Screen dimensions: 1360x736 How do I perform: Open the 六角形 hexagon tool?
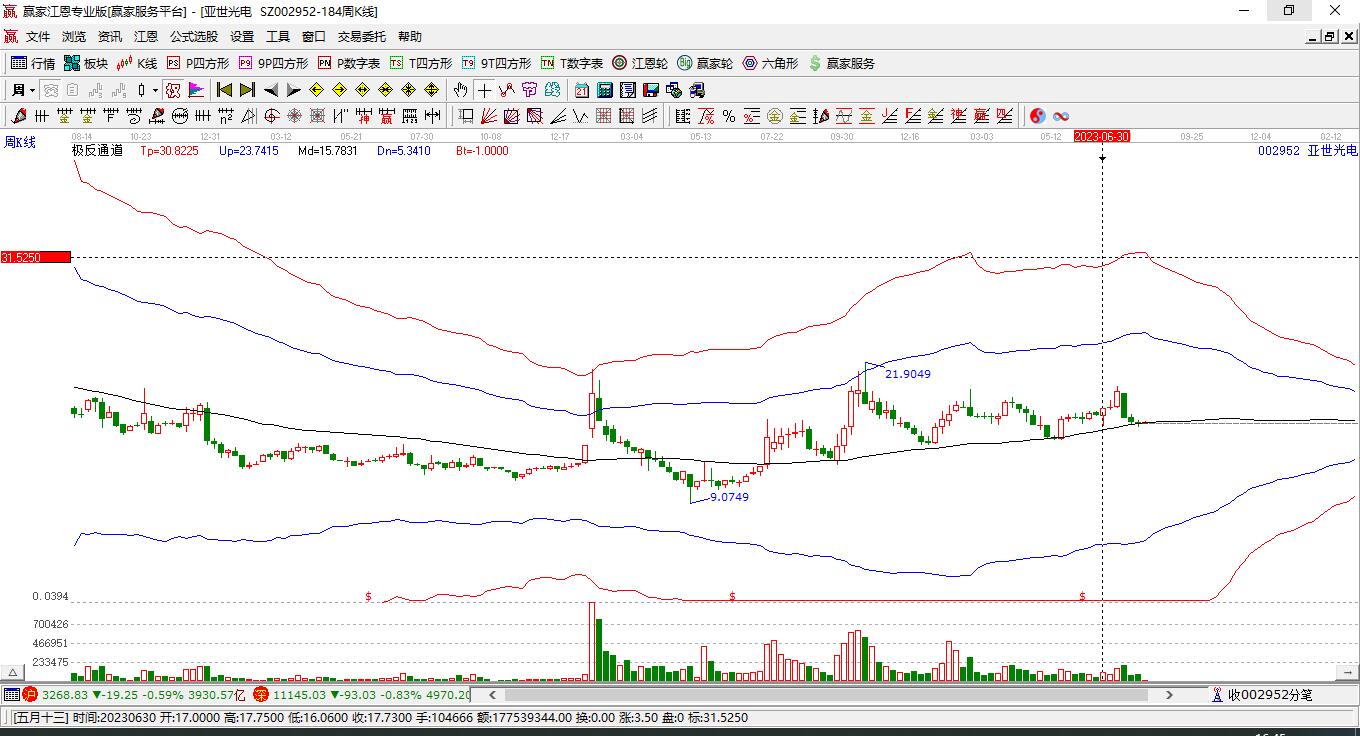point(770,63)
